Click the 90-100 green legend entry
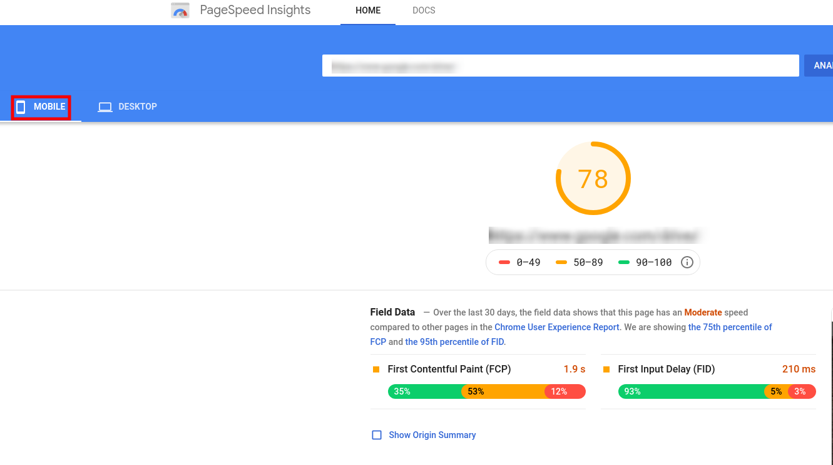The width and height of the screenshot is (833, 465). (x=645, y=263)
